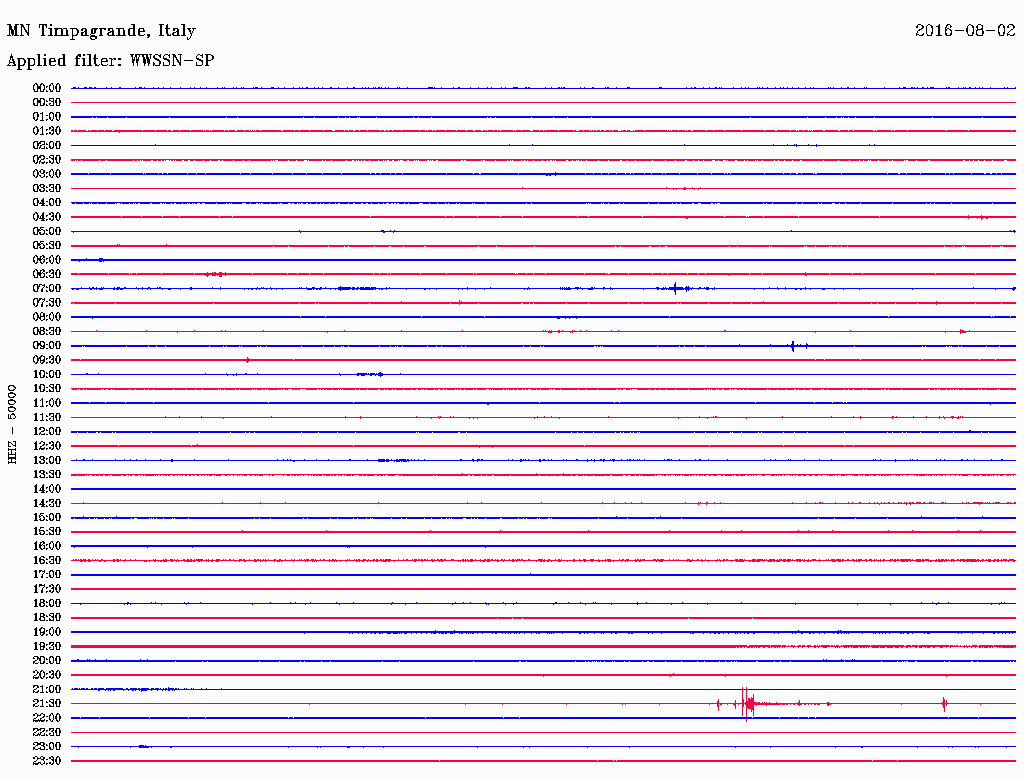Image resolution: width=1024 pixels, height=780 pixels.
Task: Select the 11:30 time label
Action: (x=47, y=417)
